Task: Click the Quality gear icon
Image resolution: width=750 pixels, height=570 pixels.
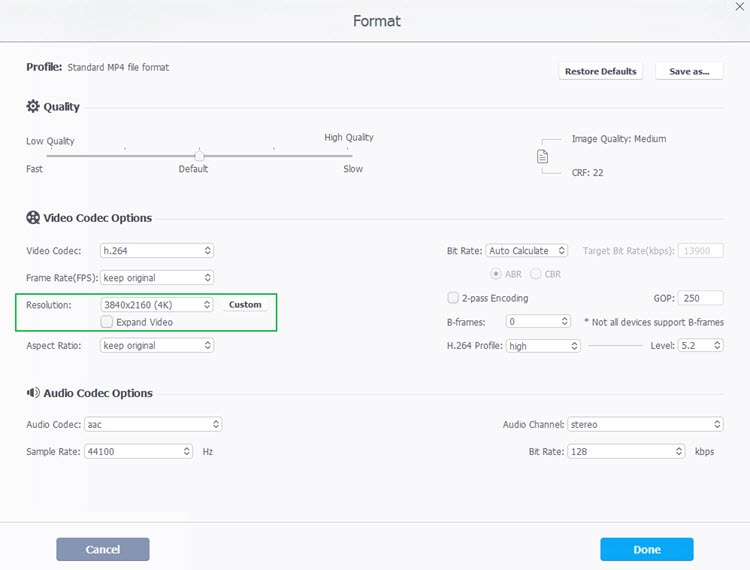Action: pos(33,107)
